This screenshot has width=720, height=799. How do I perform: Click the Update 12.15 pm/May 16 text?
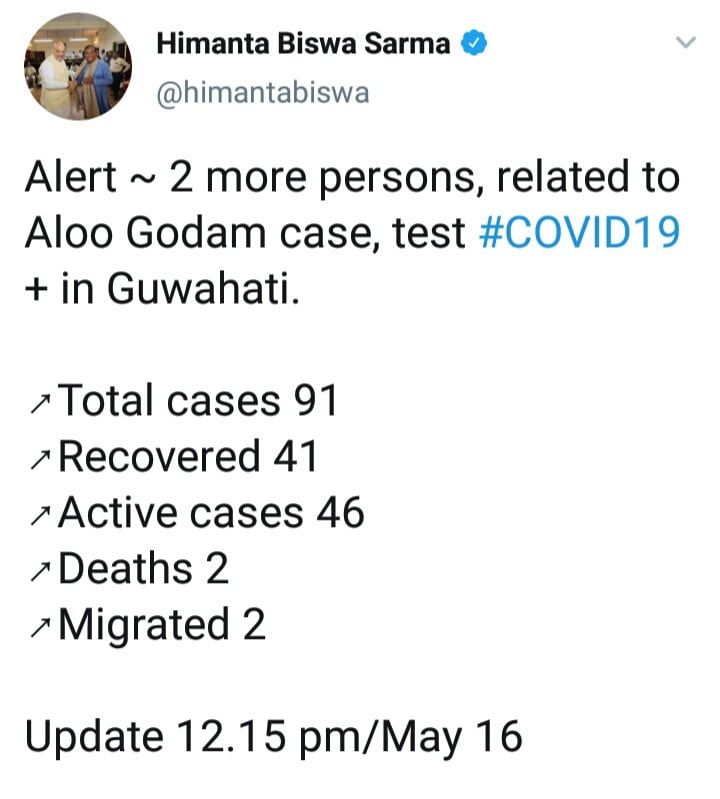(273, 737)
